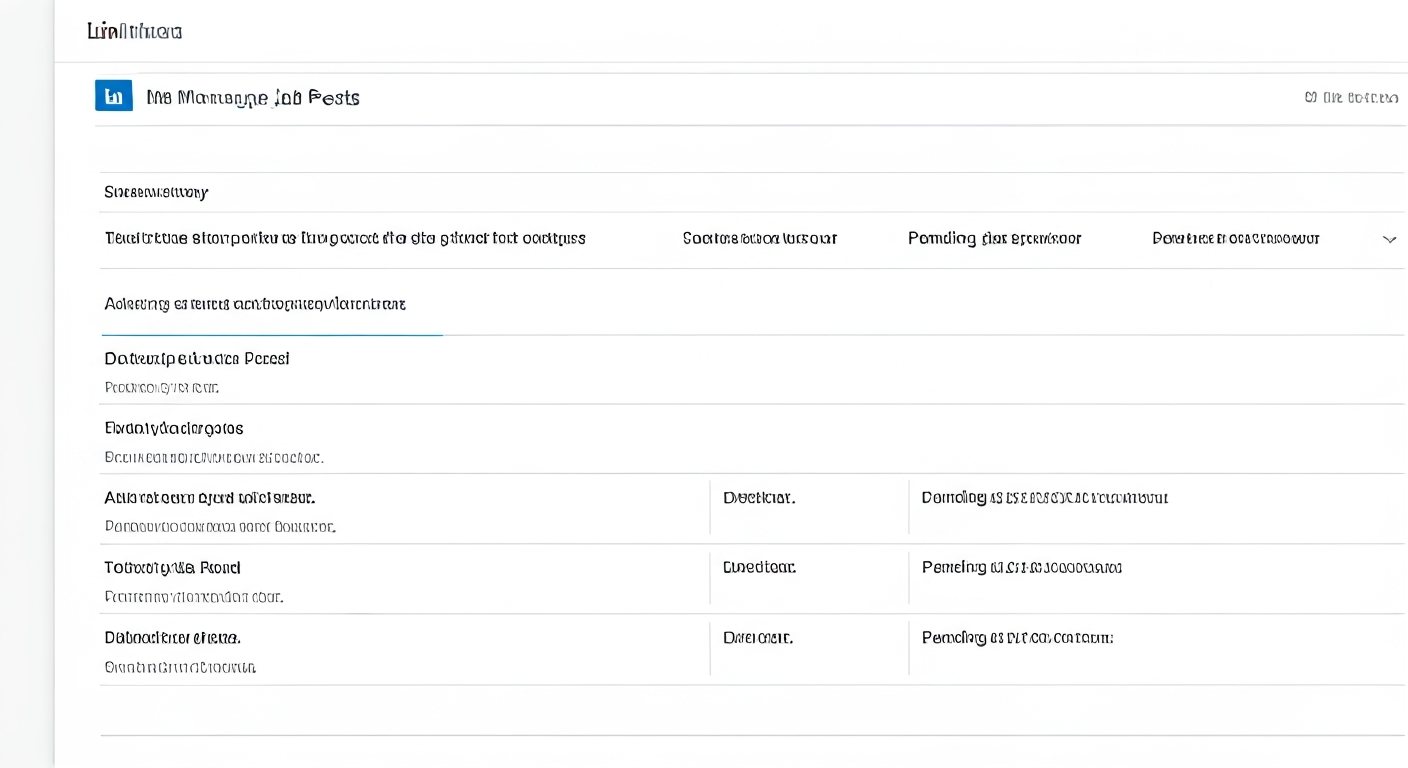Expand the chevron at the header row's end
Viewport: 1408px width, 768px height.
1389,239
